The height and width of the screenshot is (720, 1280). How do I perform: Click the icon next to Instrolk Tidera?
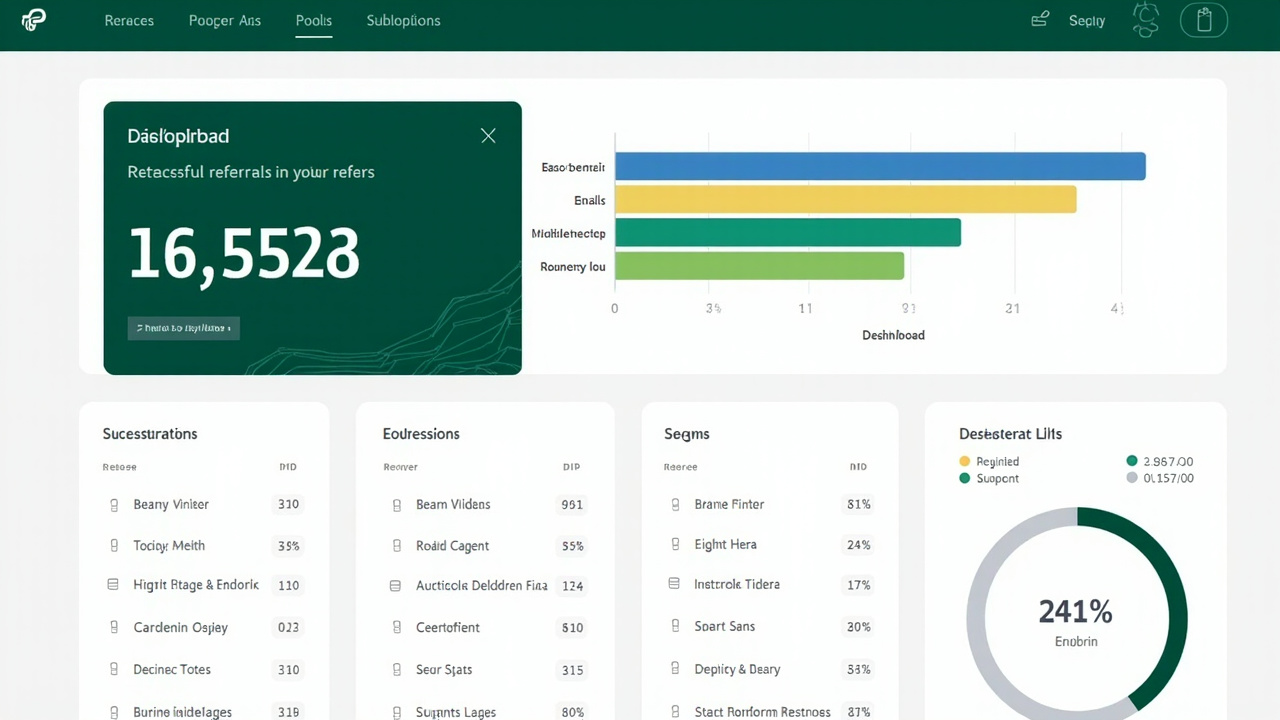coord(674,584)
